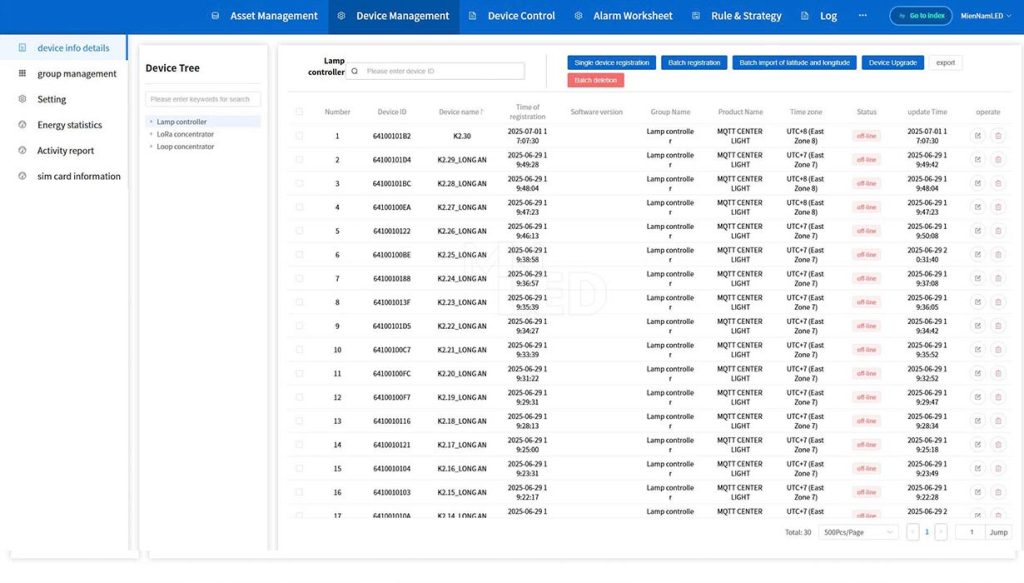Select LoRa concentrator in Device Tree

coord(185,134)
